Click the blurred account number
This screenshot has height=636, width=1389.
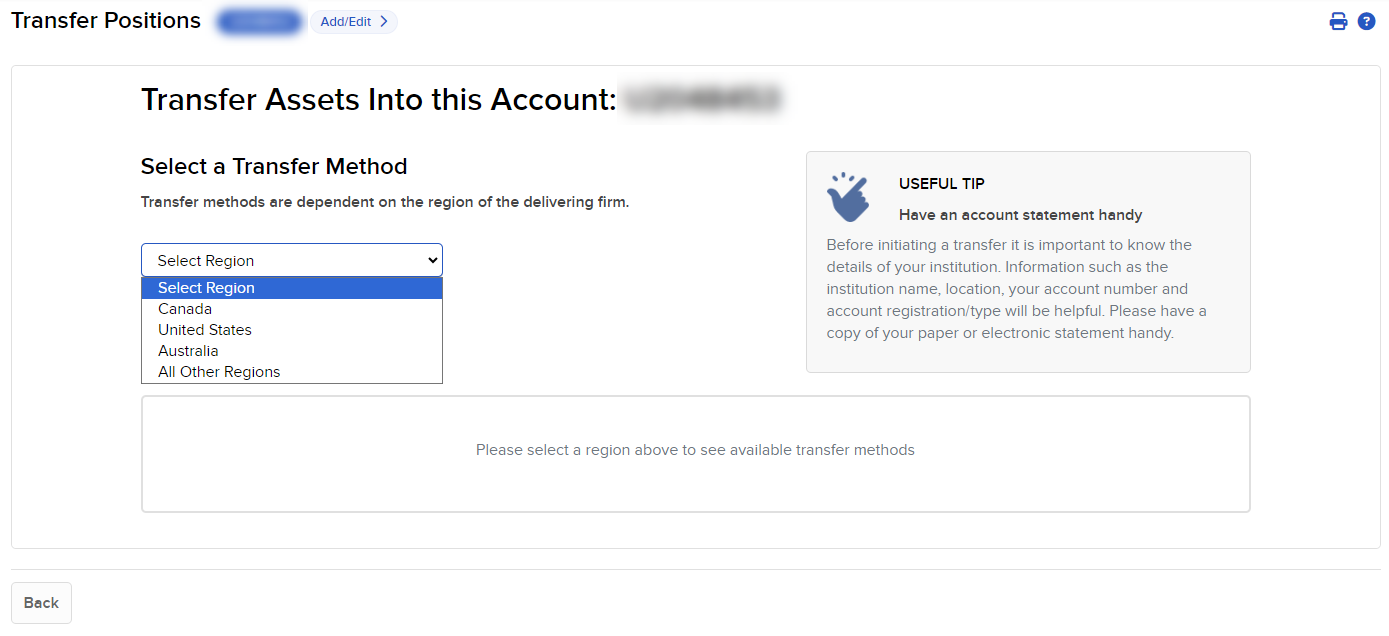pyautogui.click(x=702, y=99)
